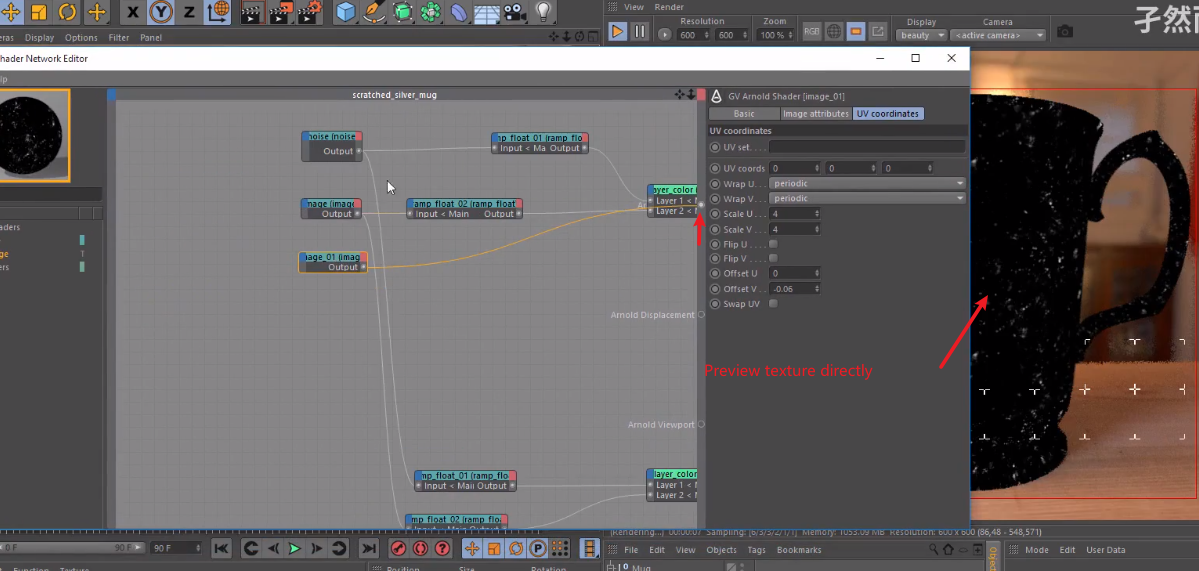Open the Display beauty dropdown
The width and height of the screenshot is (1199, 571).
point(921,35)
